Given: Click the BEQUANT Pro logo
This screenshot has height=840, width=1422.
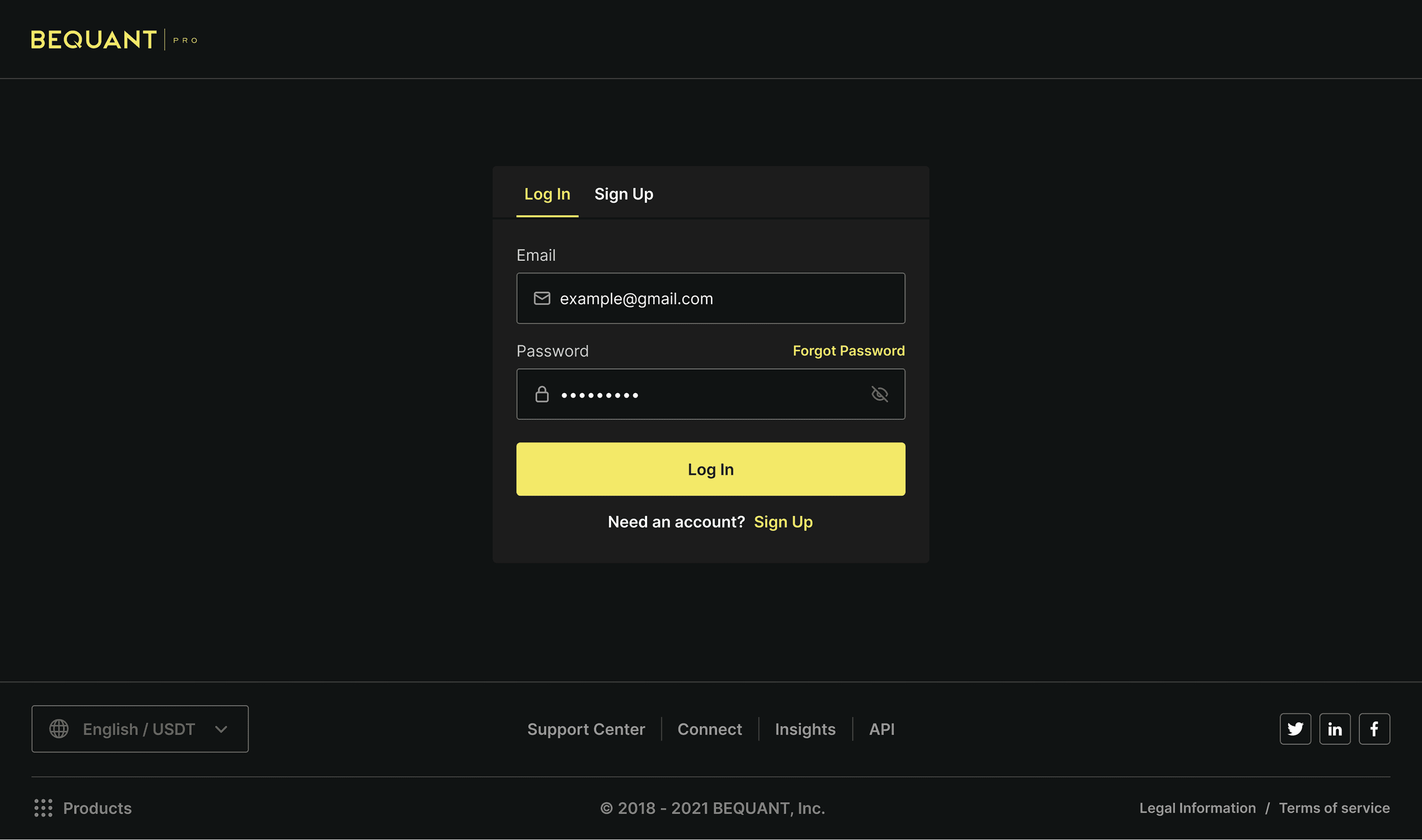Looking at the screenshot, I should (x=114, y=40).
